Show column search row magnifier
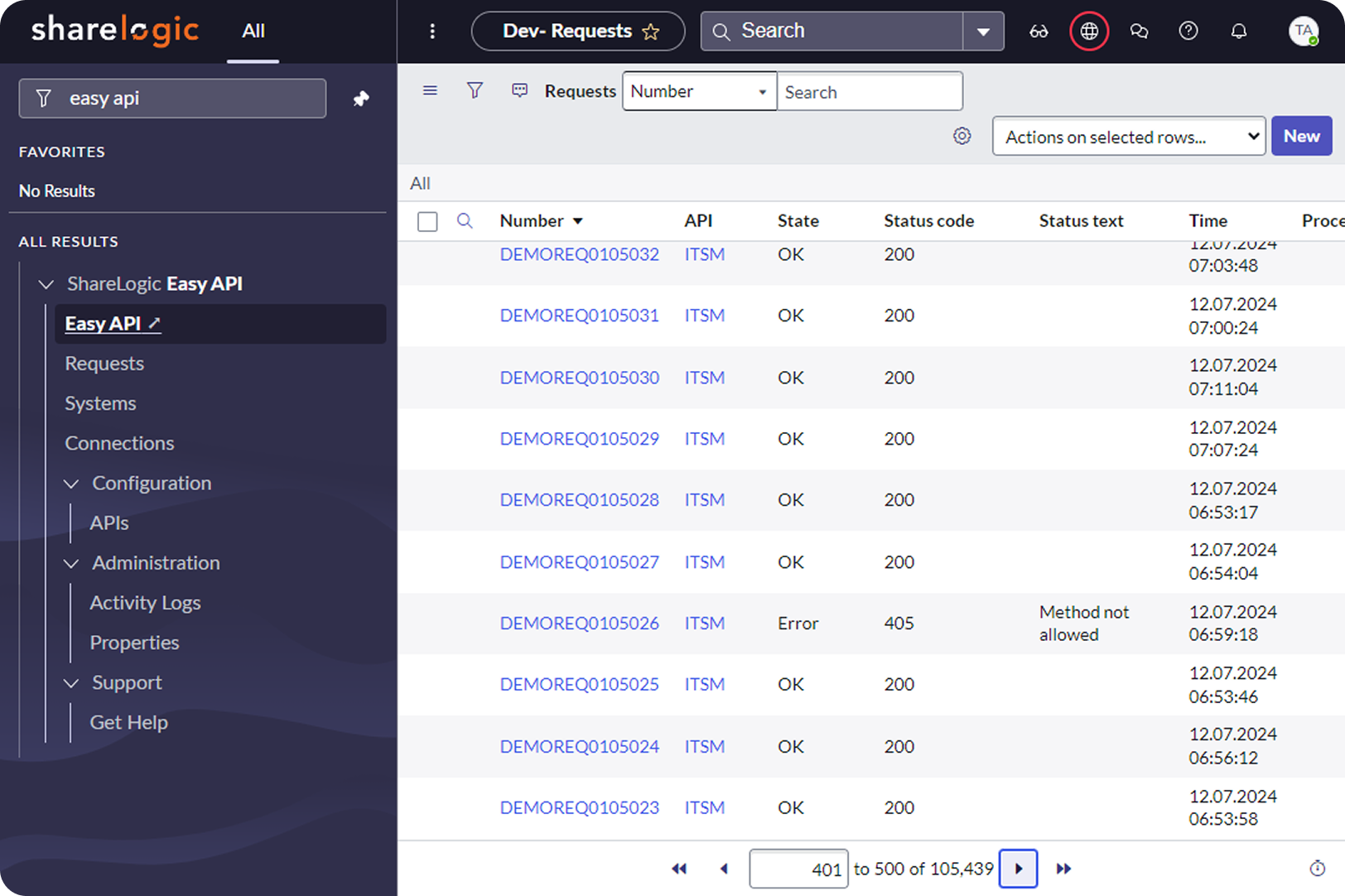Screen dimensions: 1345x896 pyautogui.click(x=465, y=220)
